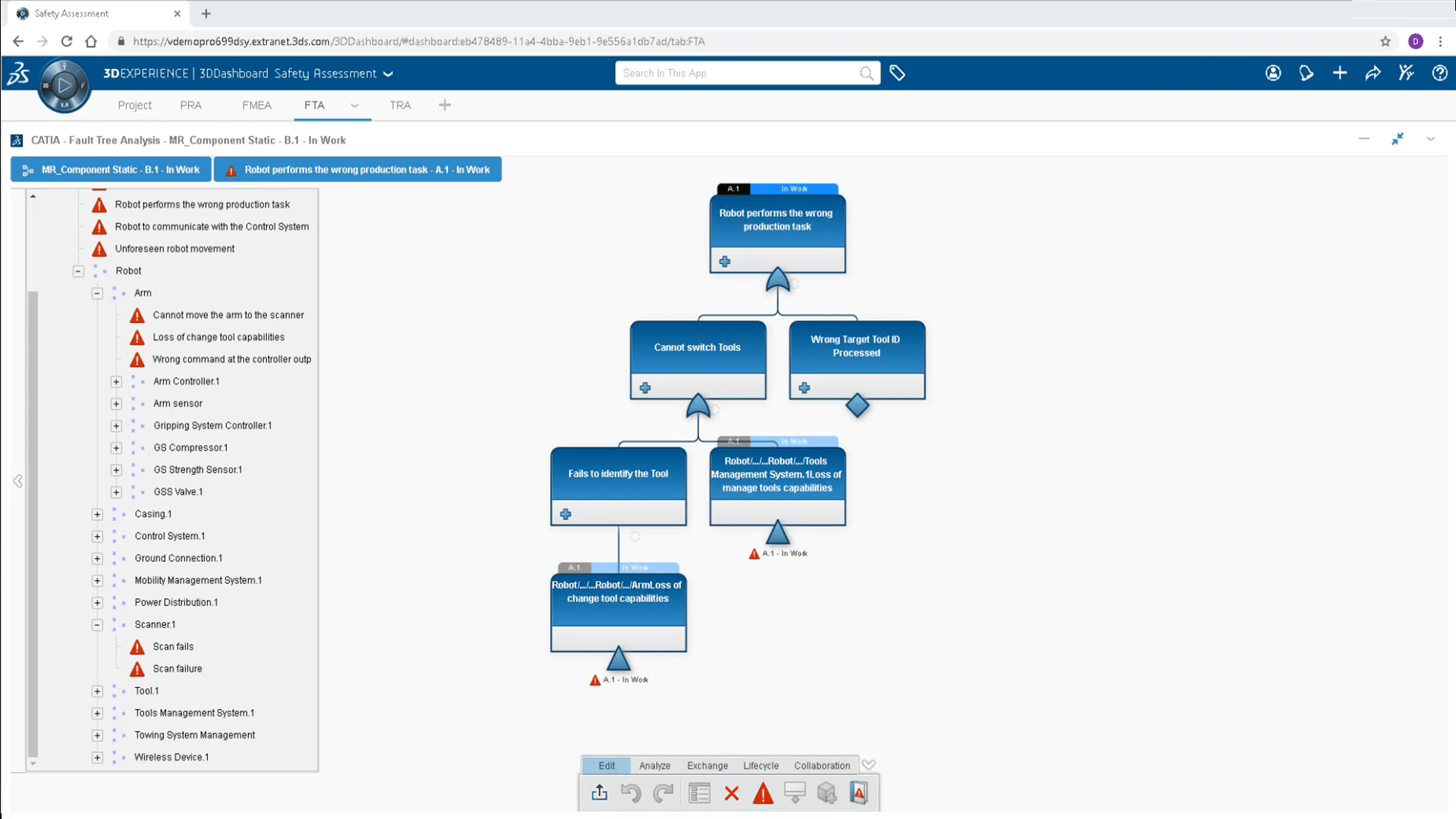Open the Analyze toolbar tab
Viewport: 1456px width, 819px height.
point(654,765)
